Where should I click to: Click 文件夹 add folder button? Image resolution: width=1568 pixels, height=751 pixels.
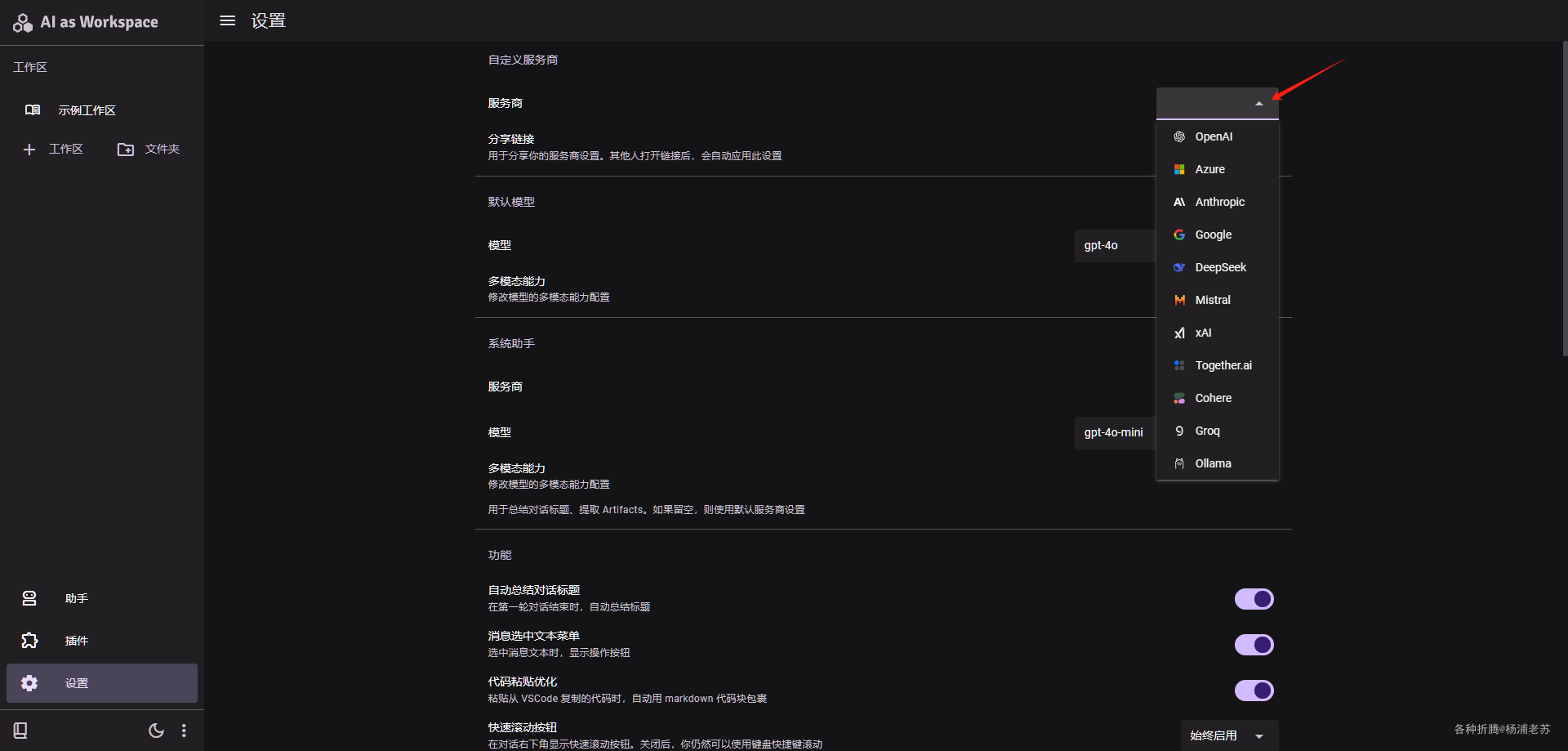(x=149, y=150)
